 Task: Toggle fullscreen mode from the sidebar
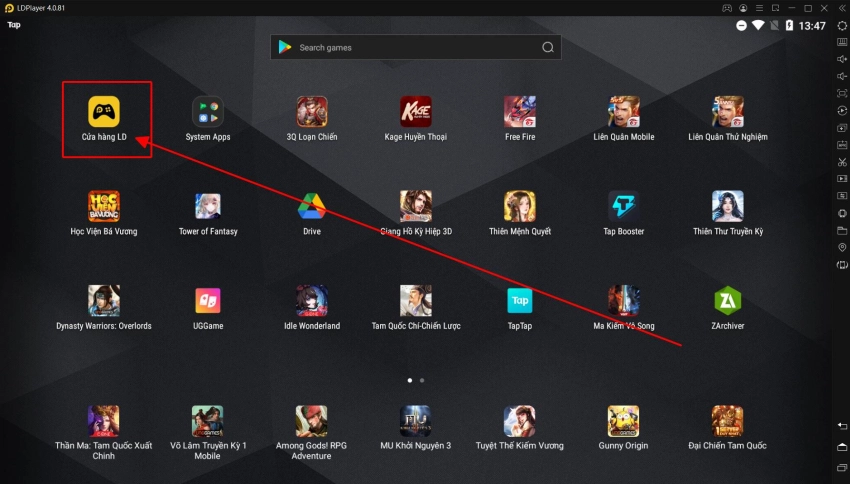coord(842,93)
